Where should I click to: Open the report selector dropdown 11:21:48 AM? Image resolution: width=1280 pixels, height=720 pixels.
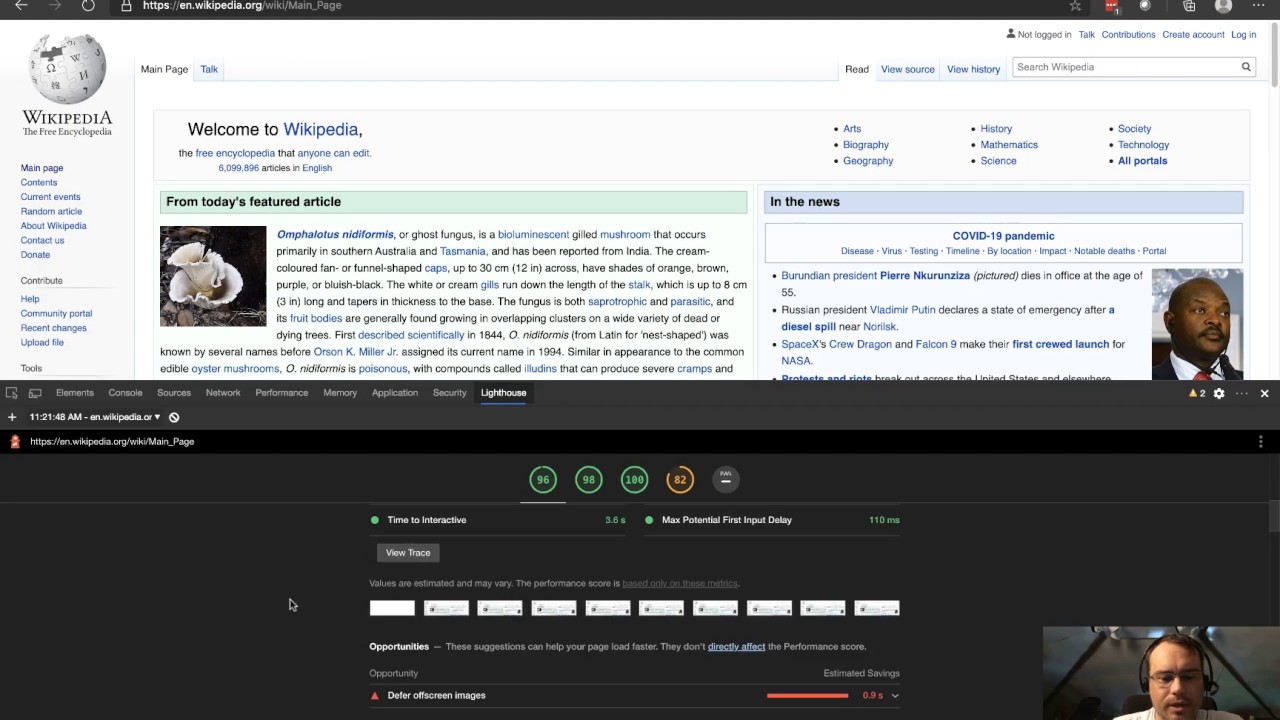pos(95,417)
